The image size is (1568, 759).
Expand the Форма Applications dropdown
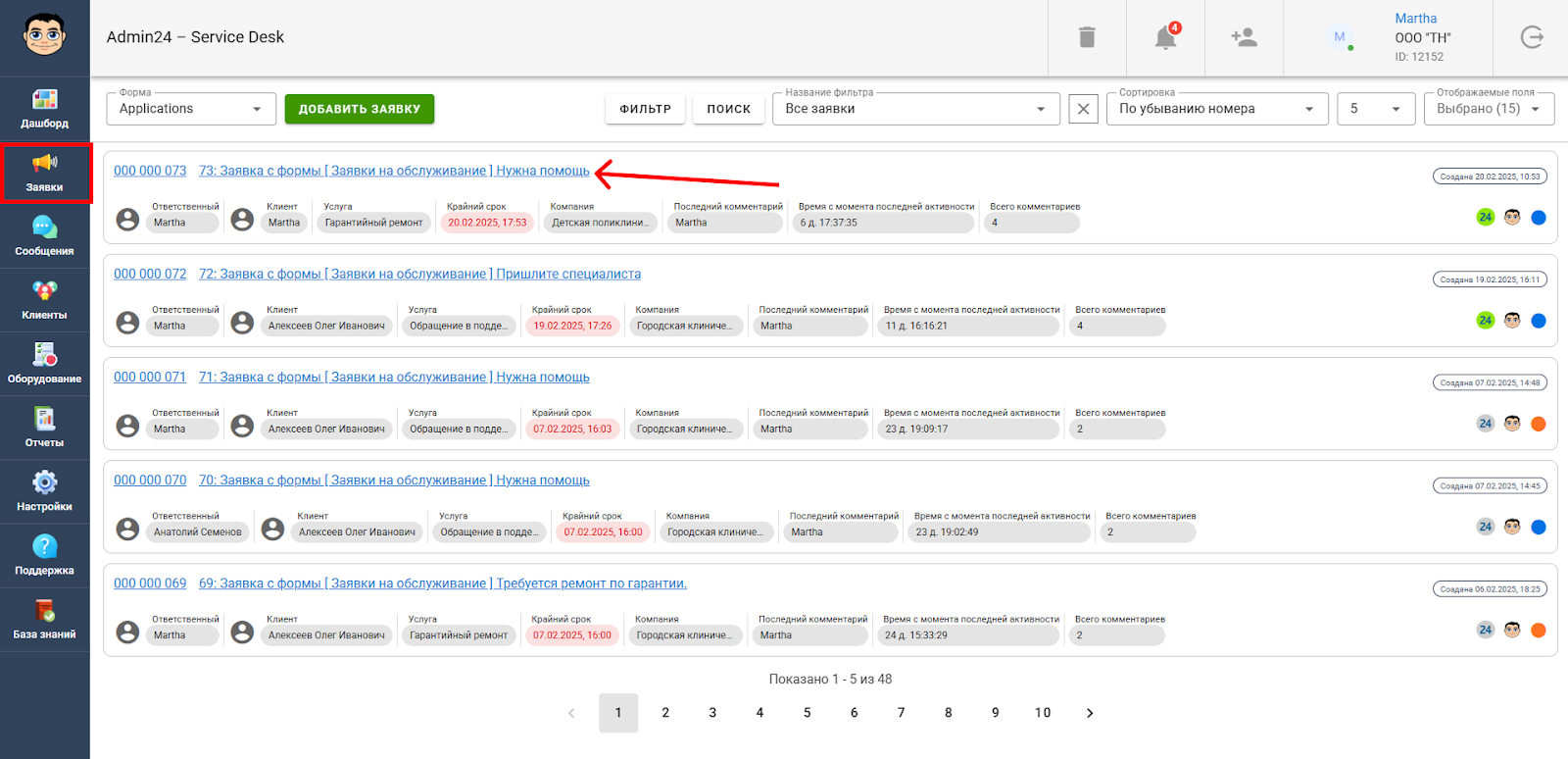(190, 109)
